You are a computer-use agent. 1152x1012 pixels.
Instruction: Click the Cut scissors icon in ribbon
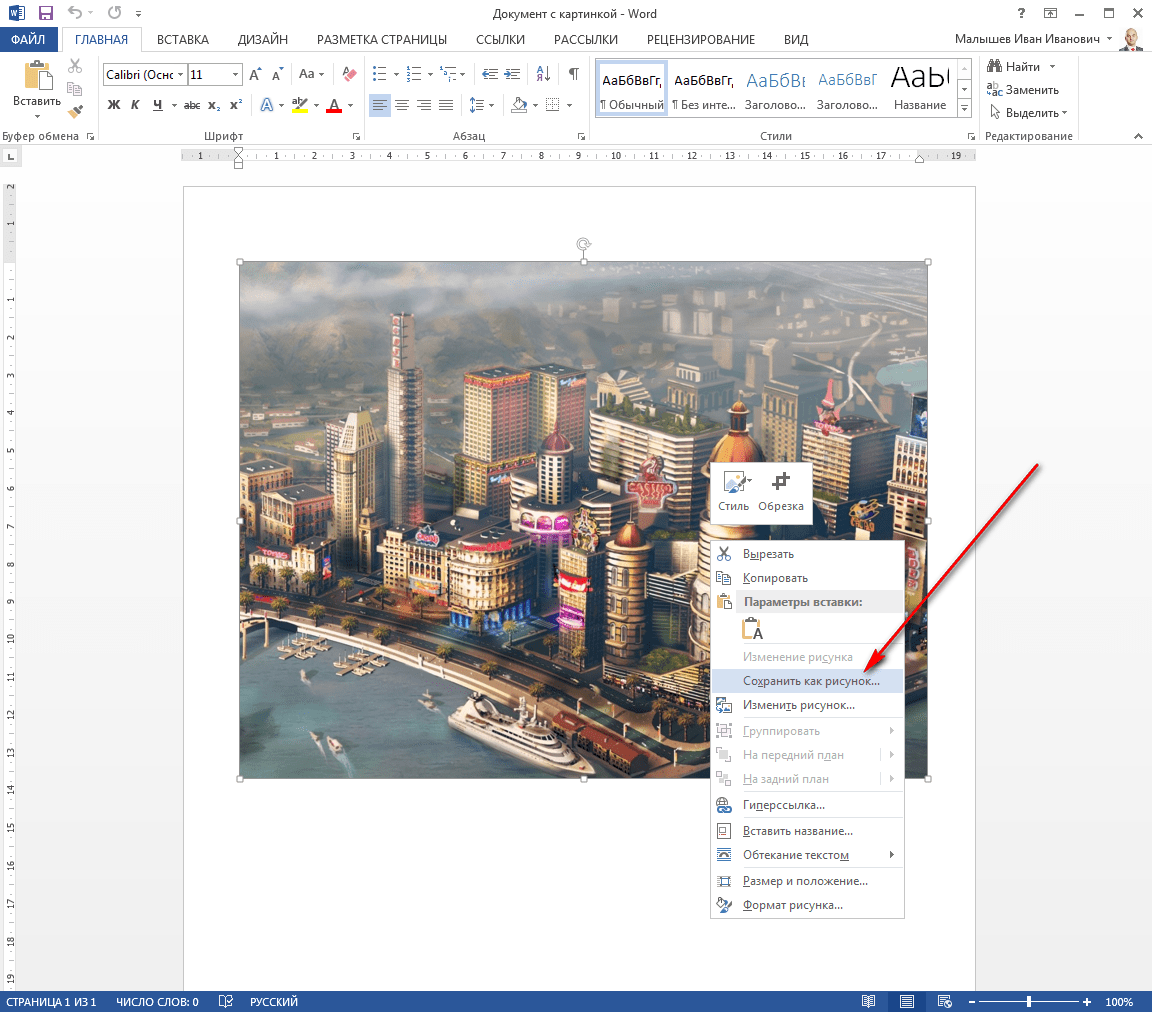coord(74,66)
